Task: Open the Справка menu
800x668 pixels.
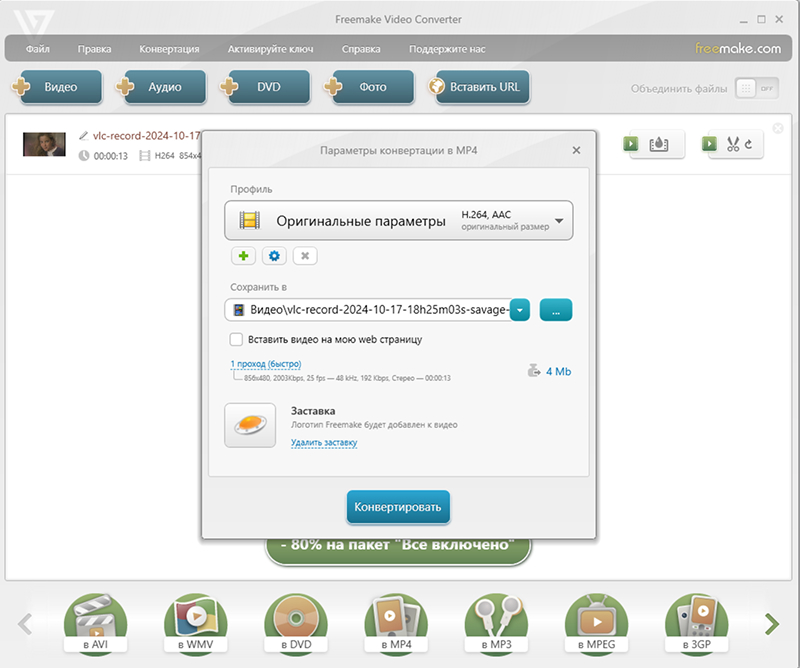Action: coord(361,49)
